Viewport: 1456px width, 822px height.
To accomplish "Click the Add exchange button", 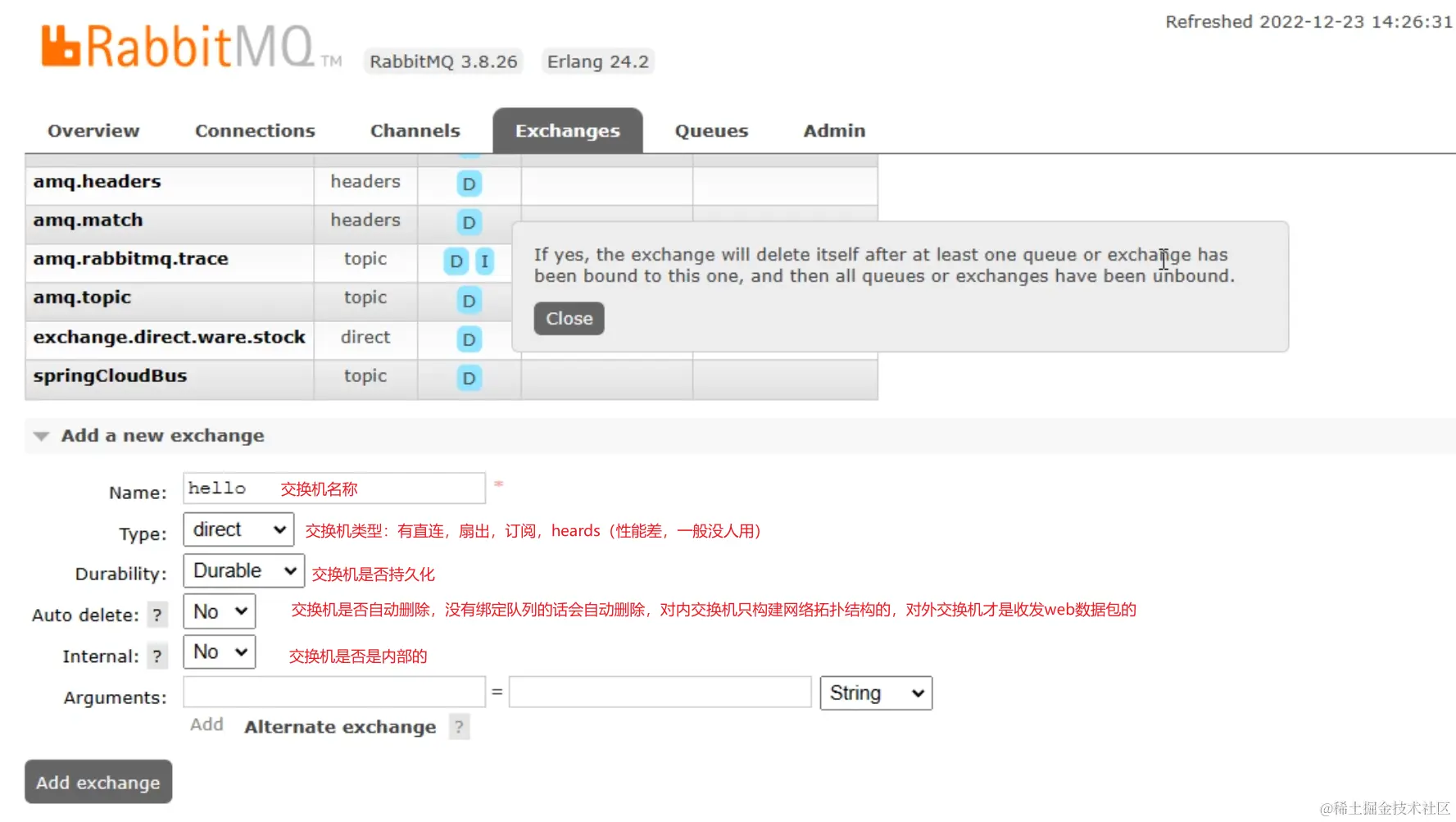I will pos(98,782).
